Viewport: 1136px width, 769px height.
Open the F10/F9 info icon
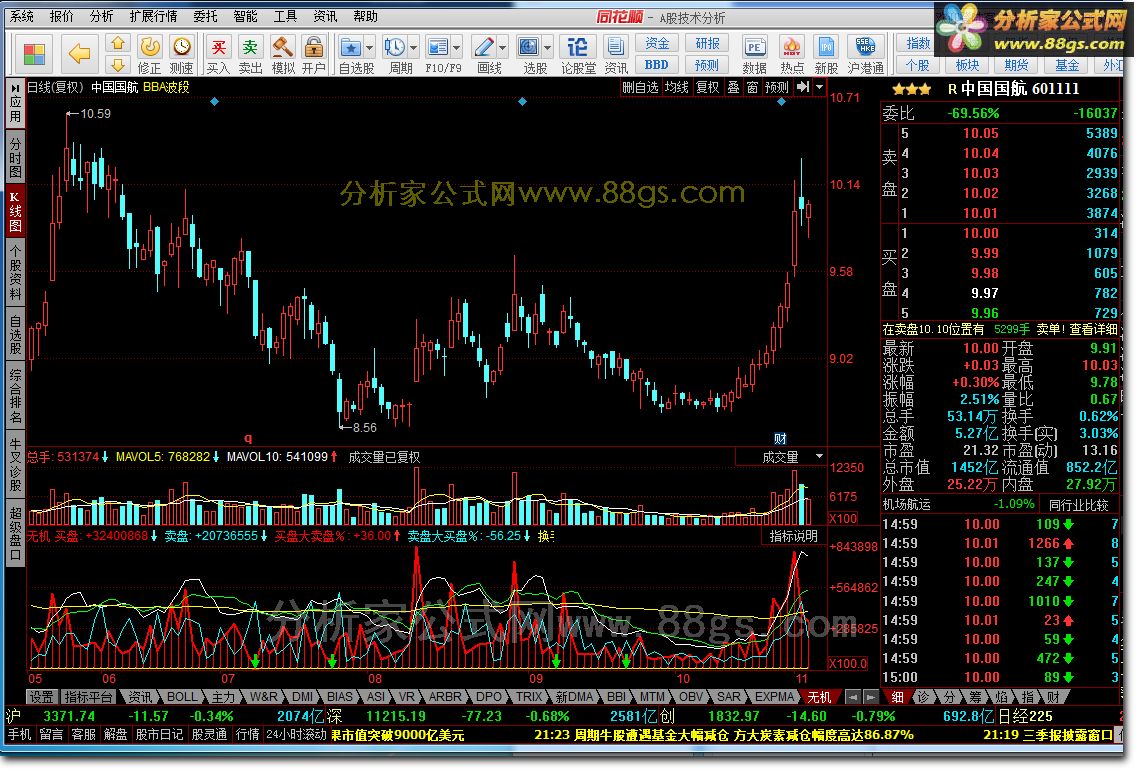438,48
